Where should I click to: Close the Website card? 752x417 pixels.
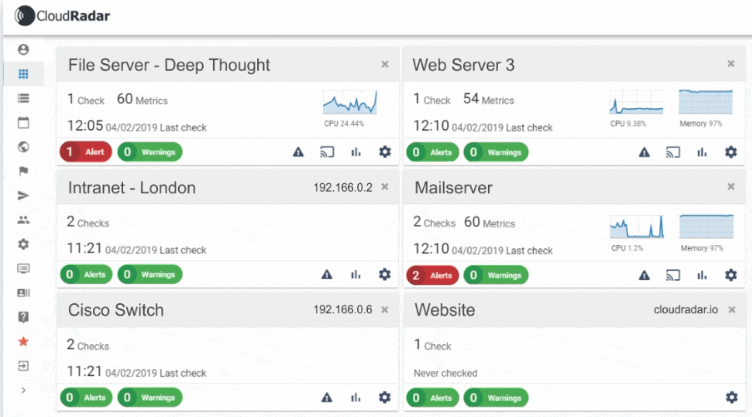[x=731, y=310]
